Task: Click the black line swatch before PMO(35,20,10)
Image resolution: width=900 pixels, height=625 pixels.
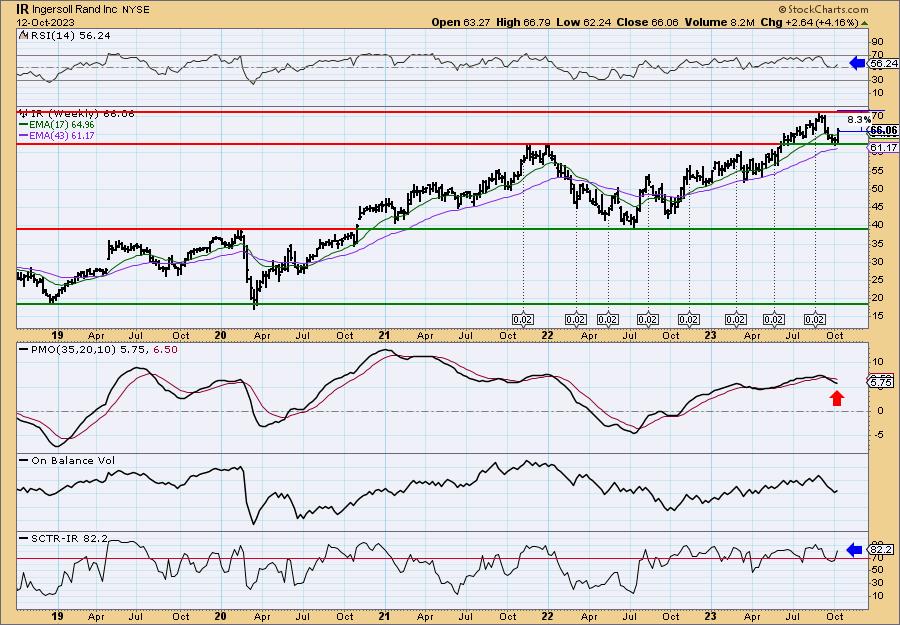Action: coord(24,349)
